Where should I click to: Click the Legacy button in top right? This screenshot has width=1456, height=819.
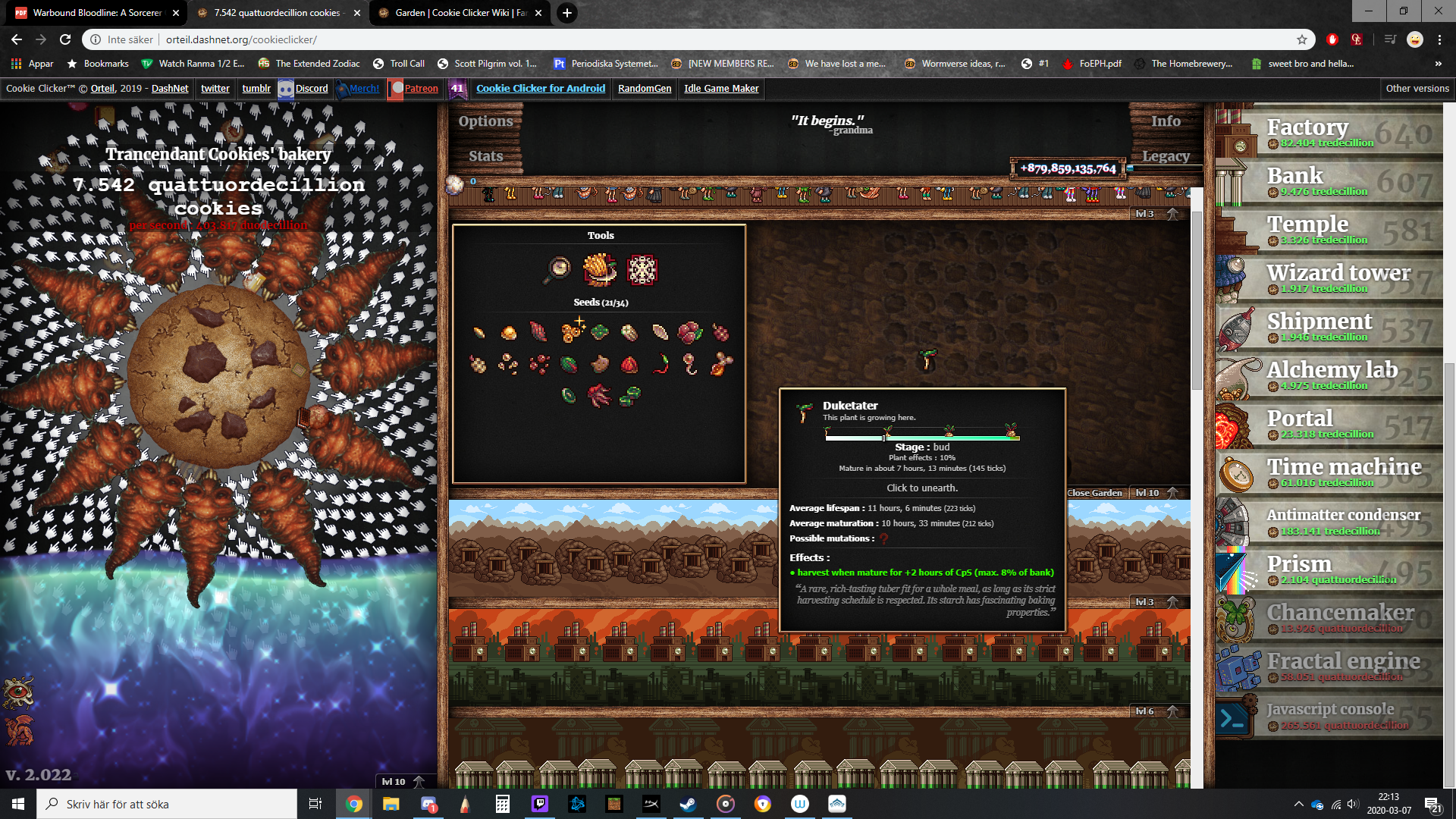tap(1166, 155)
